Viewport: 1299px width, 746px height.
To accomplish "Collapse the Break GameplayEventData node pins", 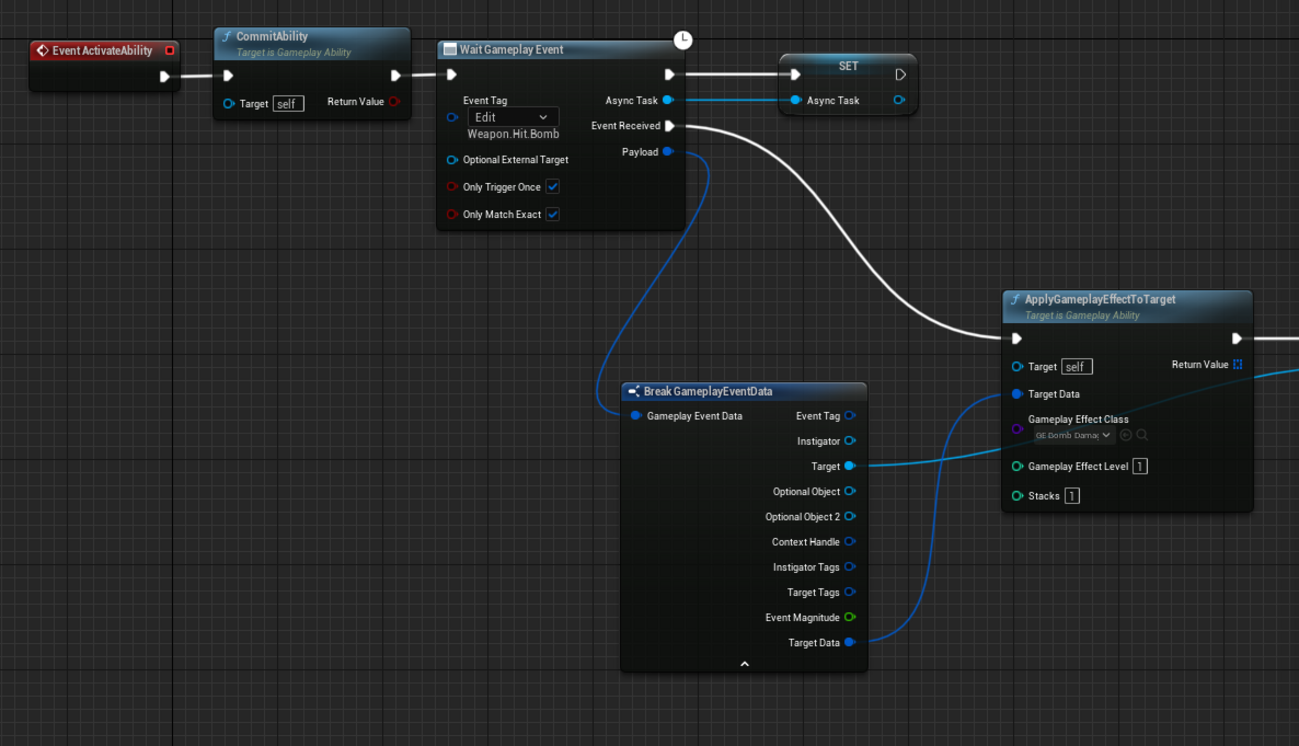I will tap(744, 664).
